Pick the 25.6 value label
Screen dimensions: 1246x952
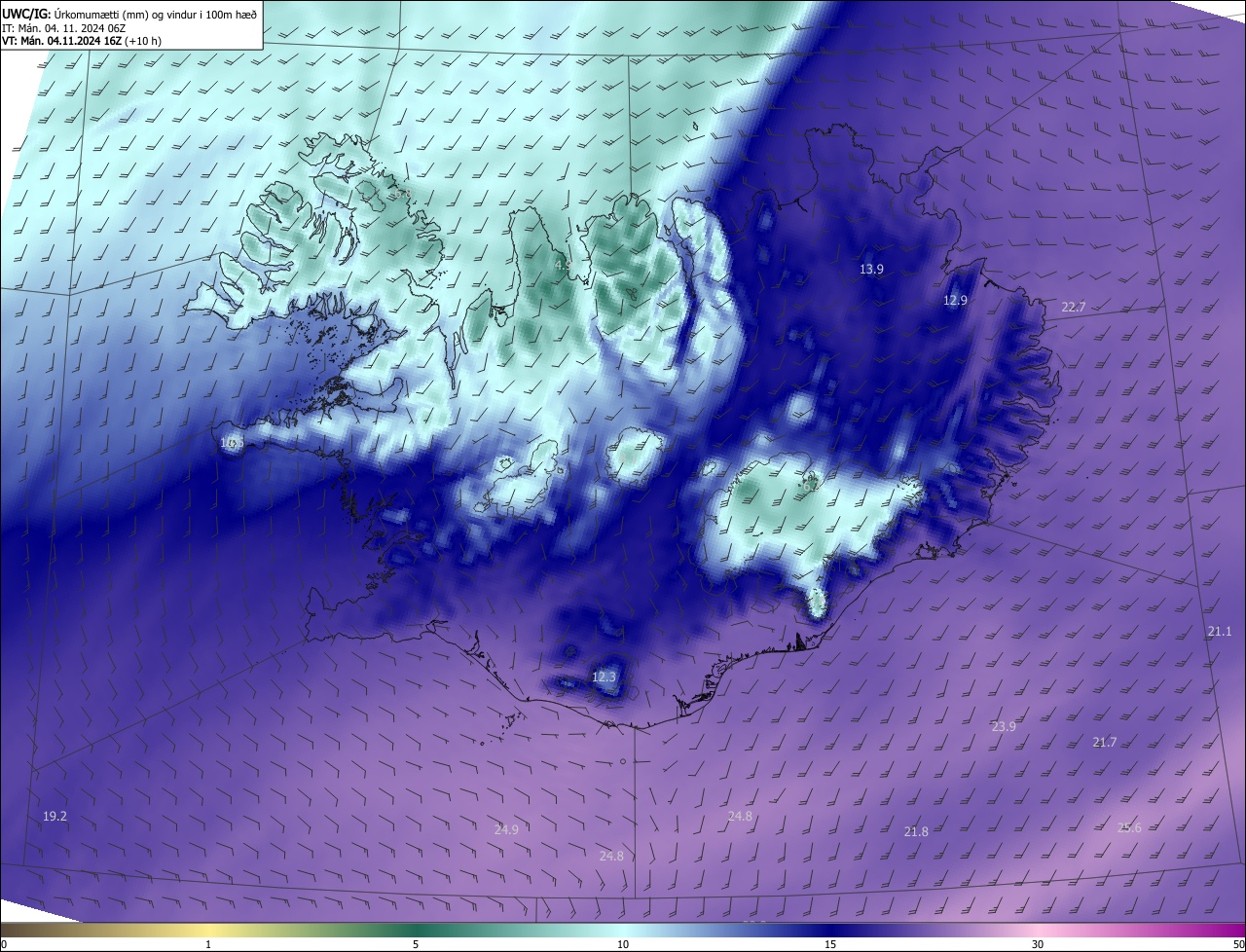pyautogui.click(x=1129, y=827)
